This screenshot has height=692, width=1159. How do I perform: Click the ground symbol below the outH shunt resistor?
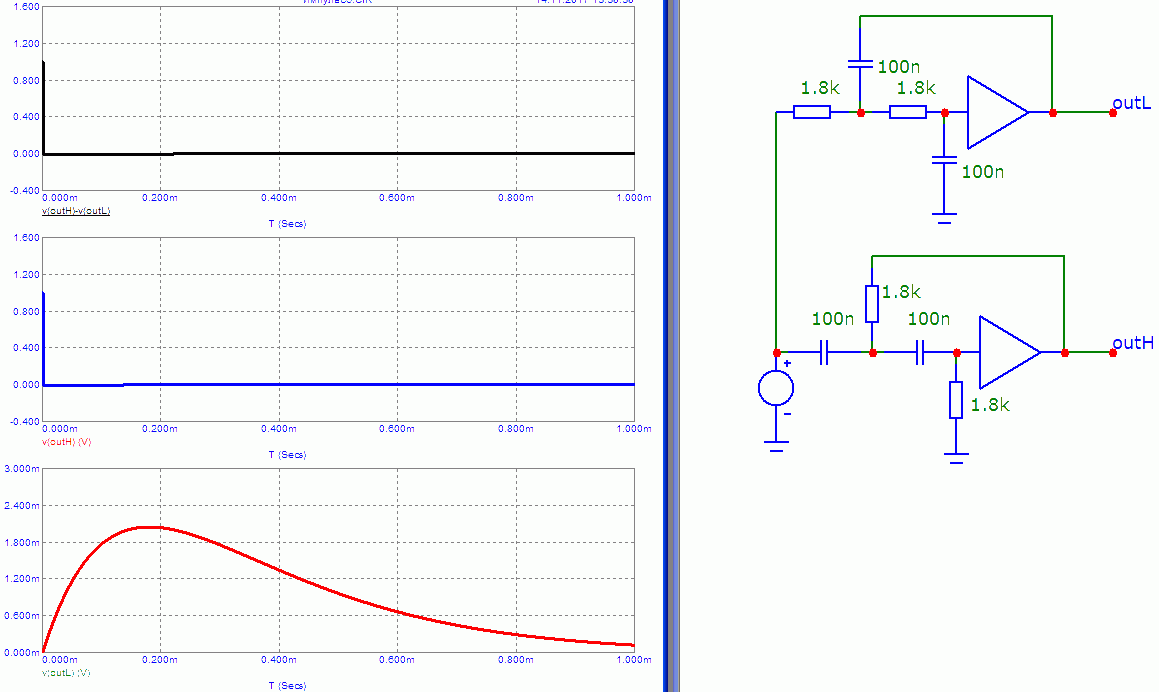pyautogui.click(x=956, y=458)
